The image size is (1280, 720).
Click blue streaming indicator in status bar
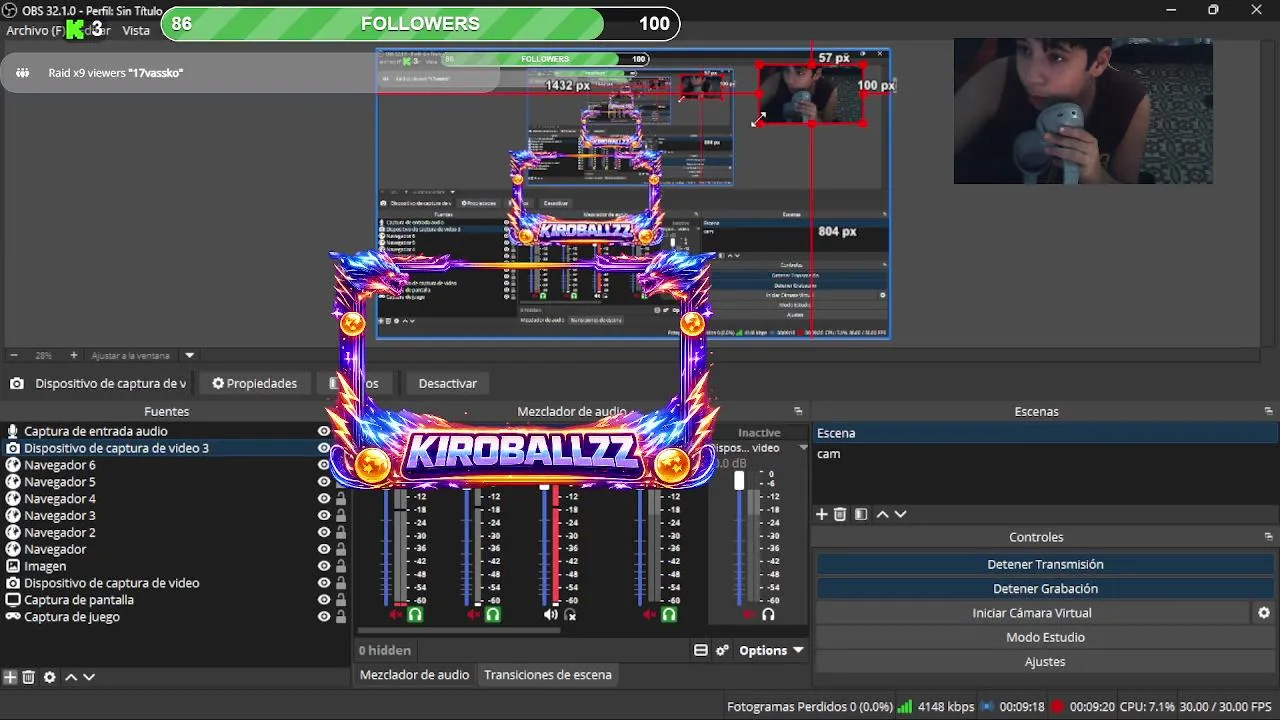pos(987,706)
